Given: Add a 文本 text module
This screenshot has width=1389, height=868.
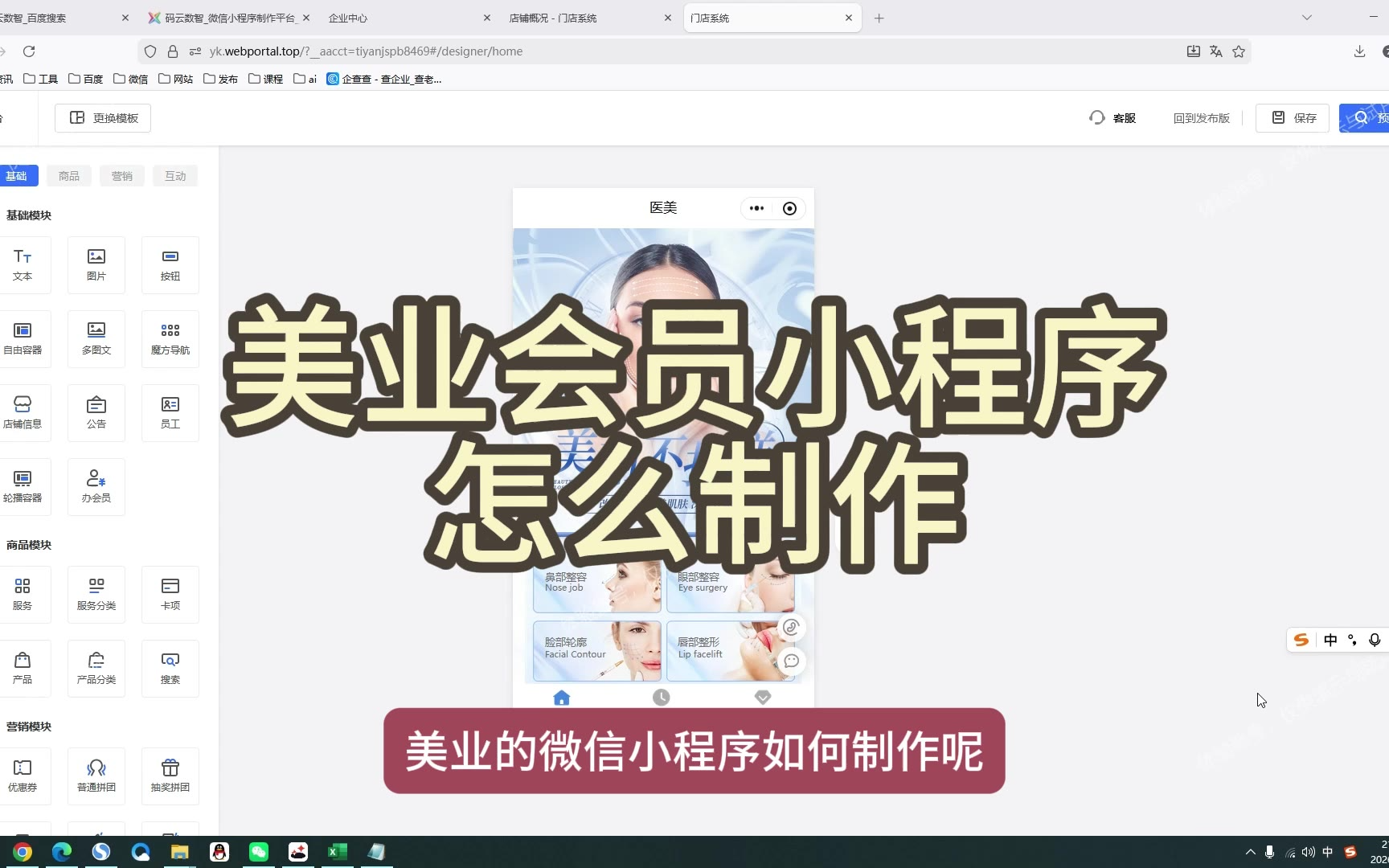Looking at the screenshot, I should point(23,264).
